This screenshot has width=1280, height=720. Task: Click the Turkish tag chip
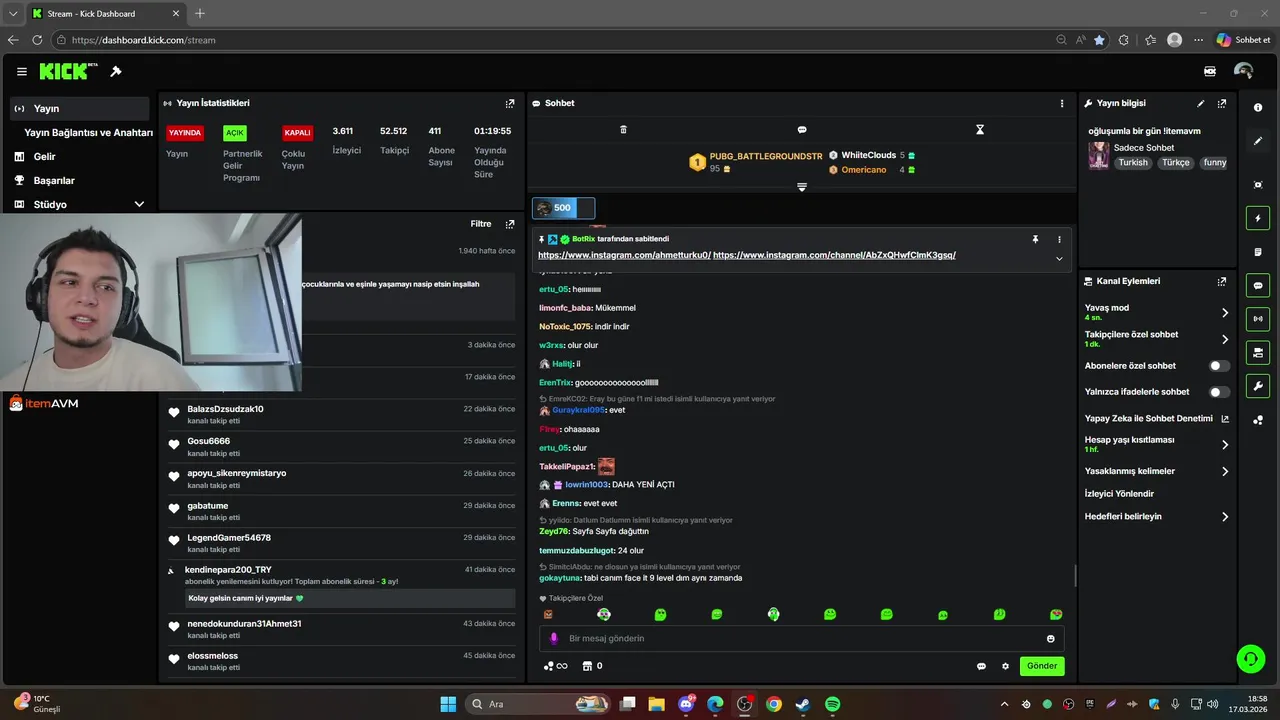tap(1133, 162)
